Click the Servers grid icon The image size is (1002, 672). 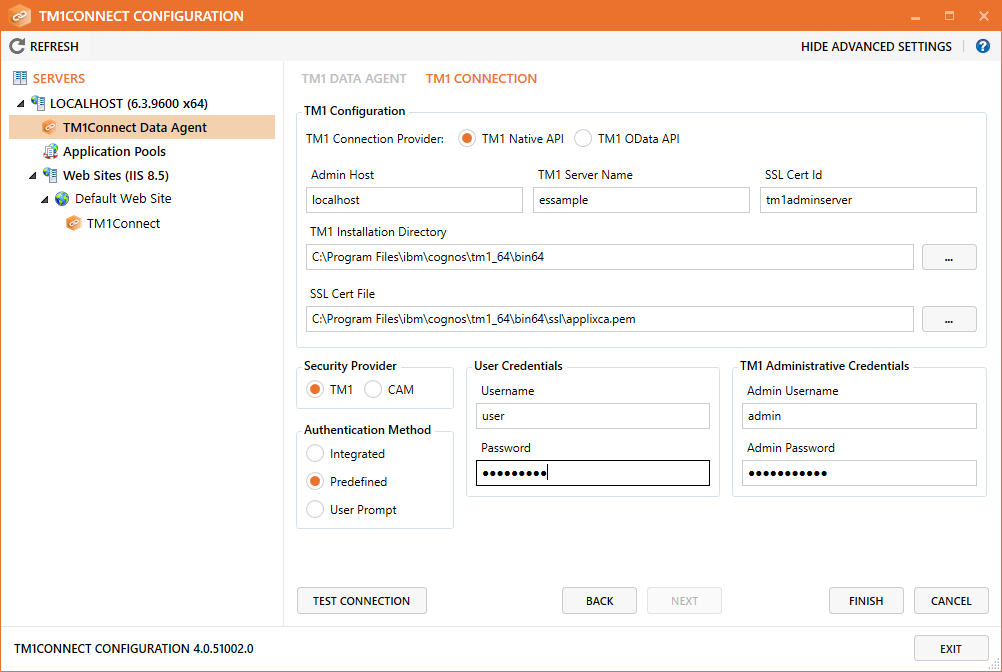click(20, 78)
